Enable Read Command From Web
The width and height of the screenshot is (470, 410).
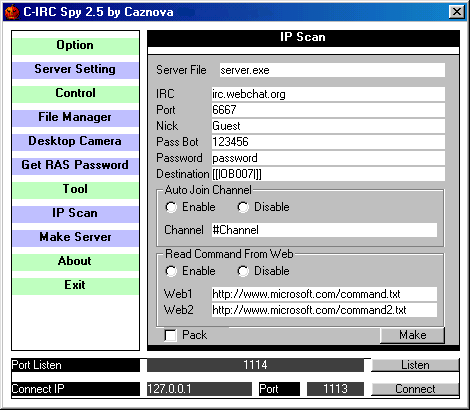(171, 271)
